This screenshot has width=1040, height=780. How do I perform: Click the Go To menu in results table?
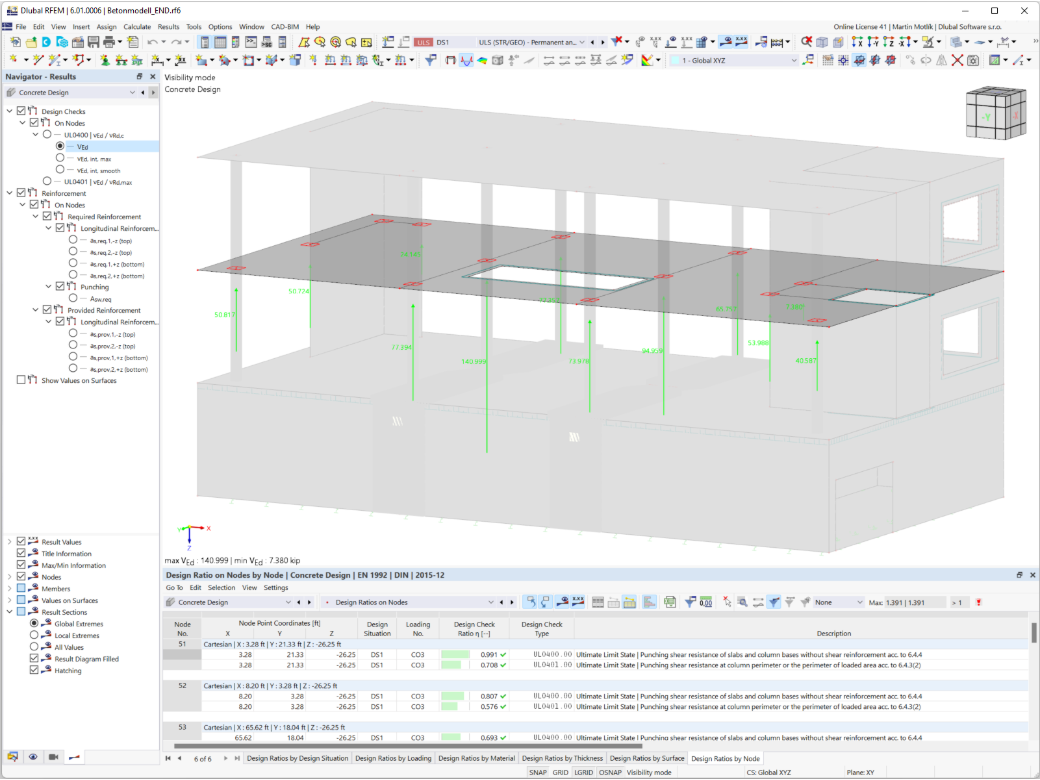(174, 588)
